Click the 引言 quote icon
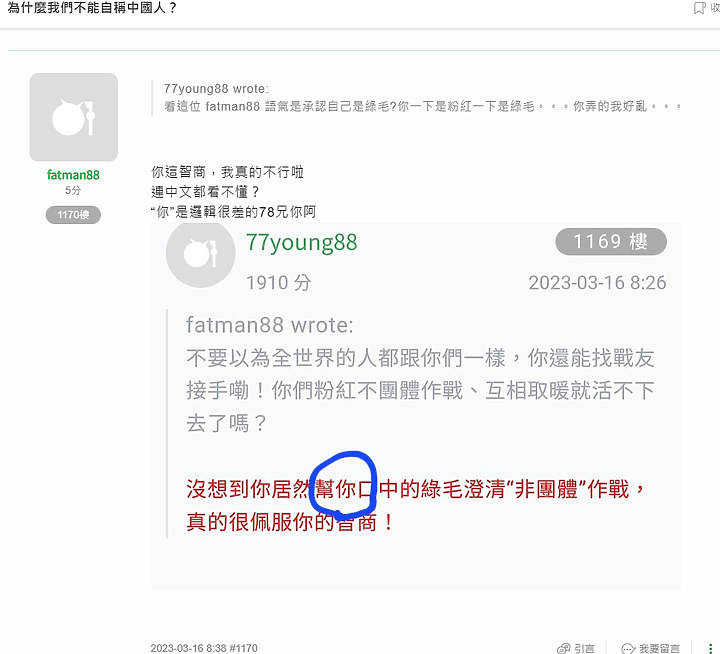Viewport: 720px width, 654px height. [x=563, y=648]
